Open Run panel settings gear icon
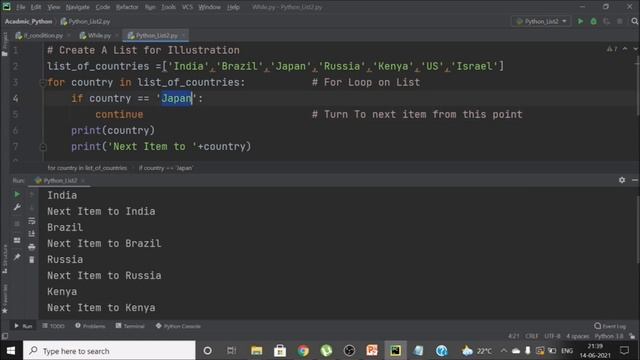The width and height of the screenshot is (640, 360). tap(622, 180)
